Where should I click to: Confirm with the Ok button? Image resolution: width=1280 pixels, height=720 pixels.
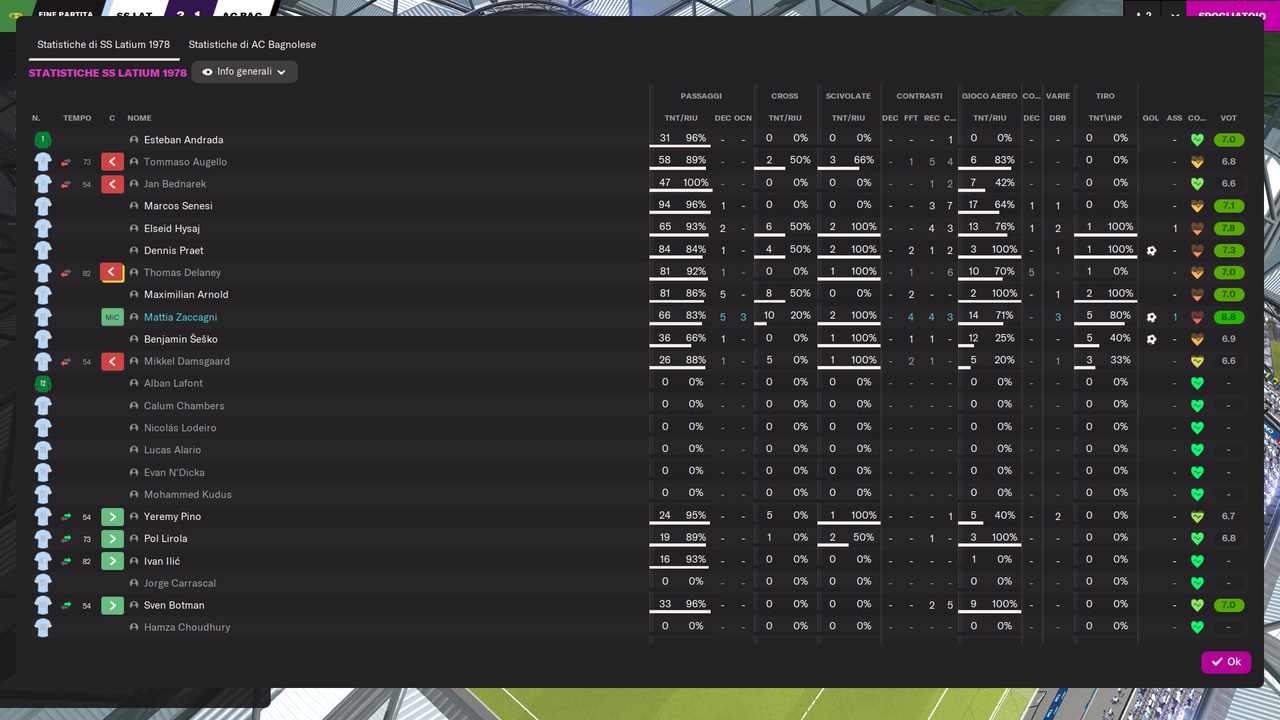tap(1226, 662)
